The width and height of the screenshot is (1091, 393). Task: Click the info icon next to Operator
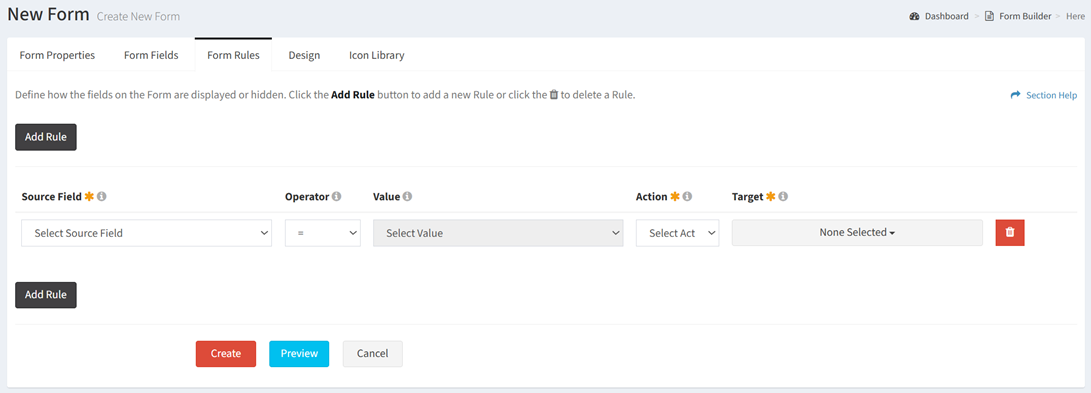(x=337, y=197)
